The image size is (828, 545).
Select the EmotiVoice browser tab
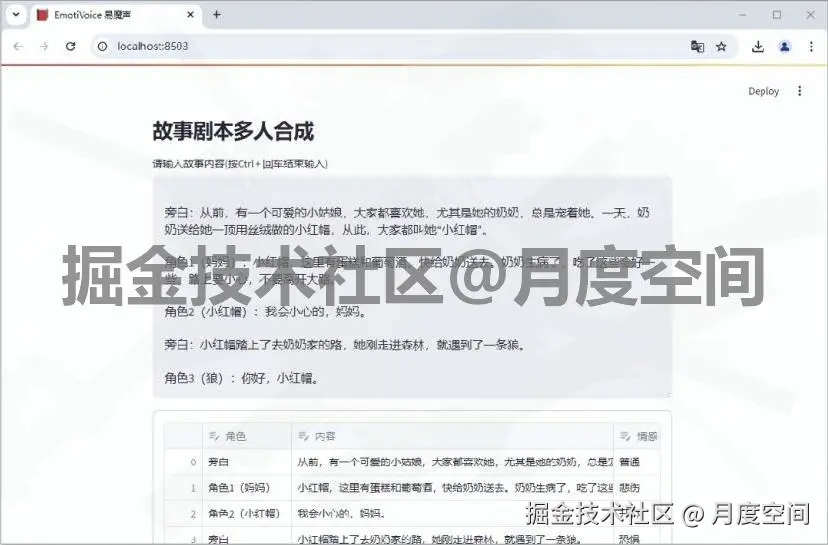[116, 15]
